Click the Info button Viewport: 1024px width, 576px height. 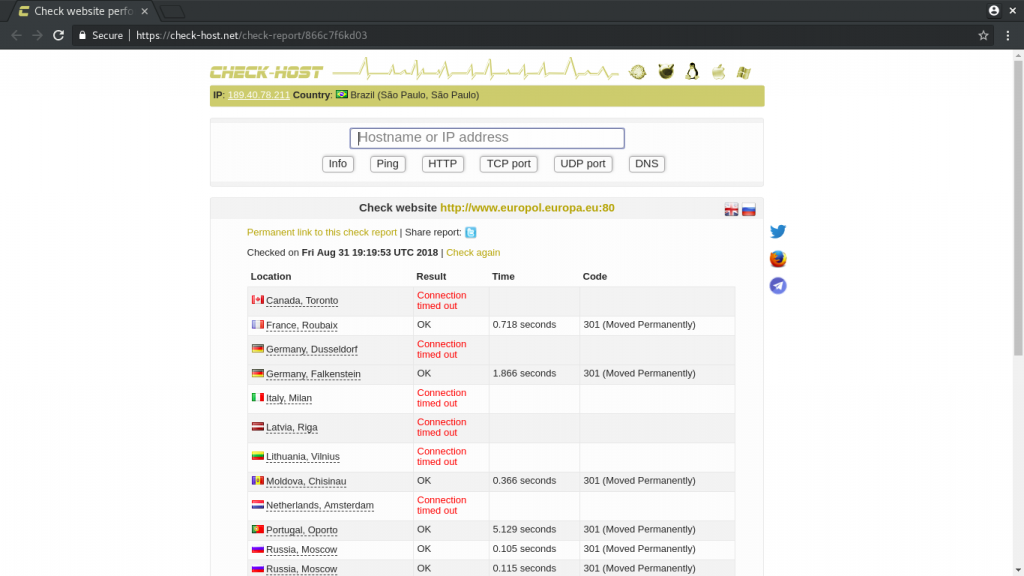click(x=338, y=164)
